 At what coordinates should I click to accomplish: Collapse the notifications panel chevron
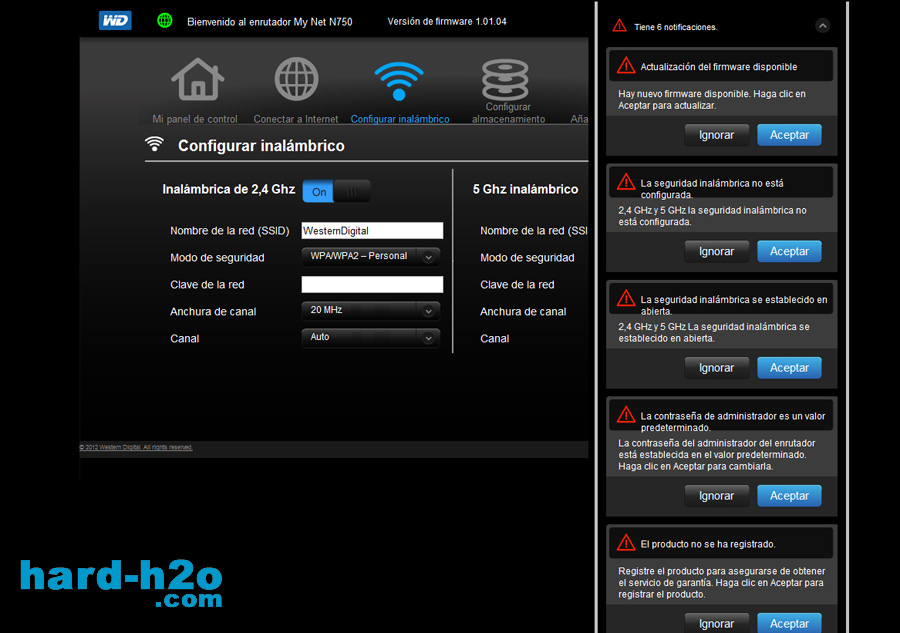click(x=823, y=26)
